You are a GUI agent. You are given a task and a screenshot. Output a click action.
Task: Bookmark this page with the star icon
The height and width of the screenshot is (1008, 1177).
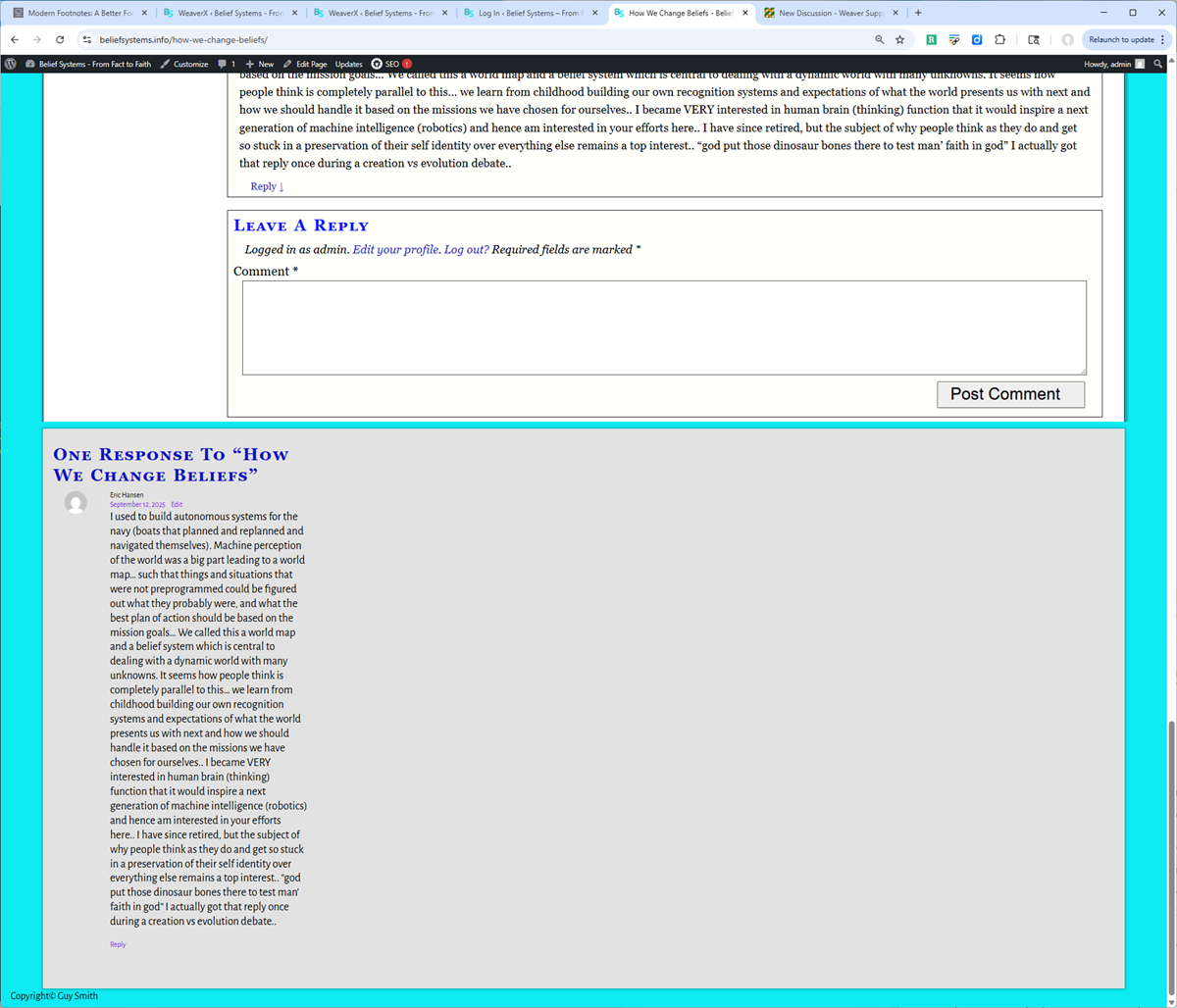(899, 40)
